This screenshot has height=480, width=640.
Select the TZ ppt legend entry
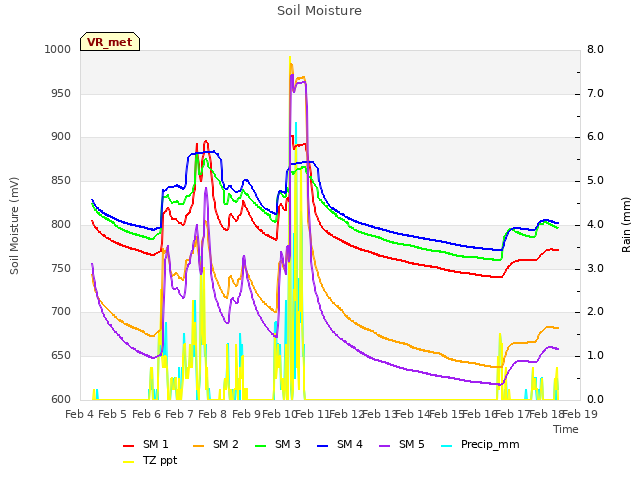pyautogui.click(x=150, y=460)
